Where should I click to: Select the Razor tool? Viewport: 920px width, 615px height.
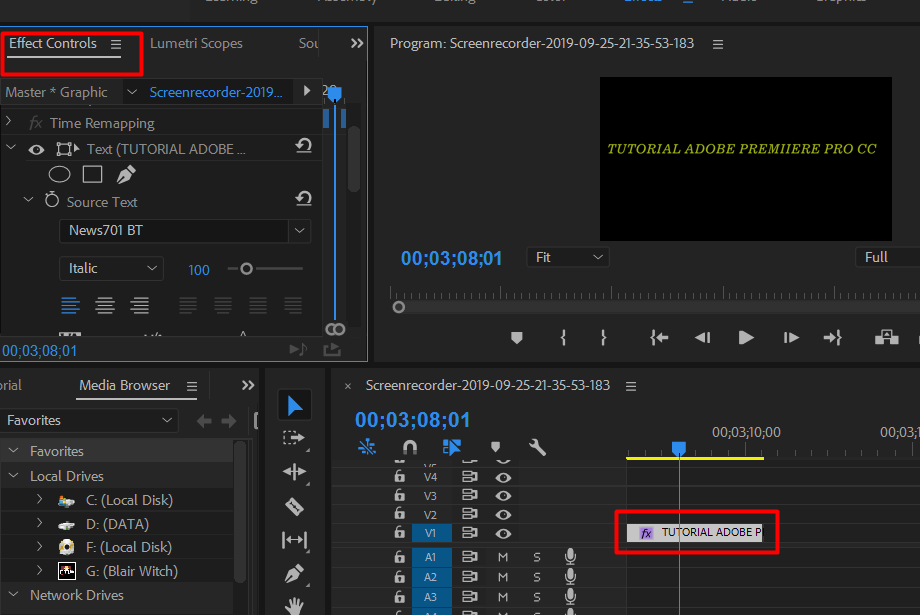point(295,507)
